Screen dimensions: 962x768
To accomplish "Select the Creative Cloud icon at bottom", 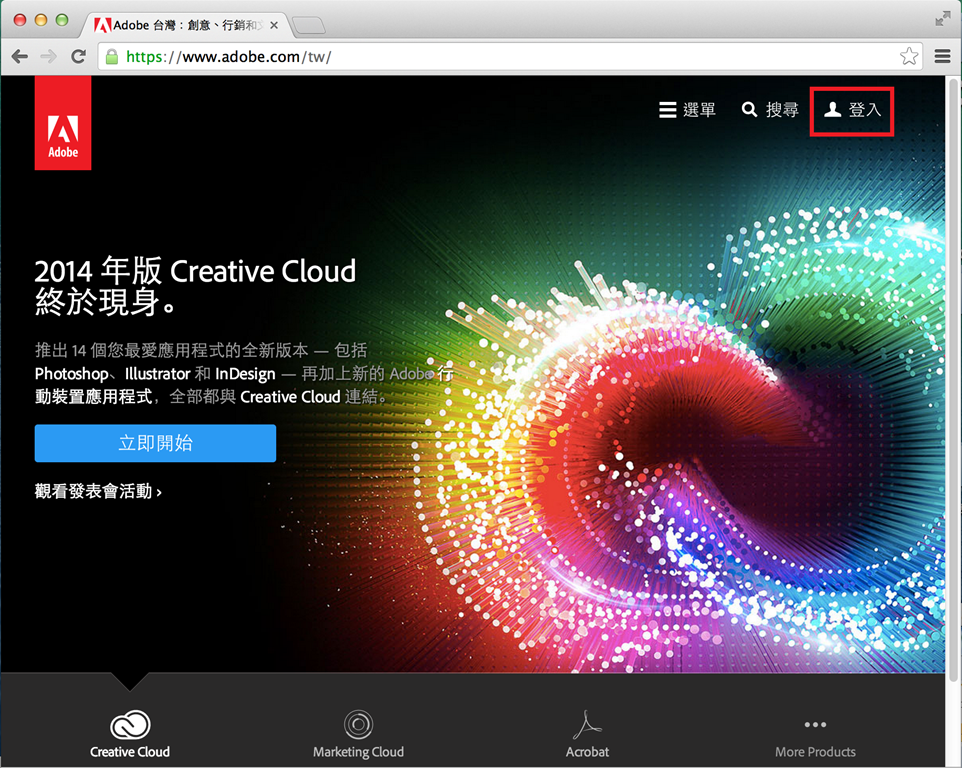I will pyautogui.click(x=130, y=724).
